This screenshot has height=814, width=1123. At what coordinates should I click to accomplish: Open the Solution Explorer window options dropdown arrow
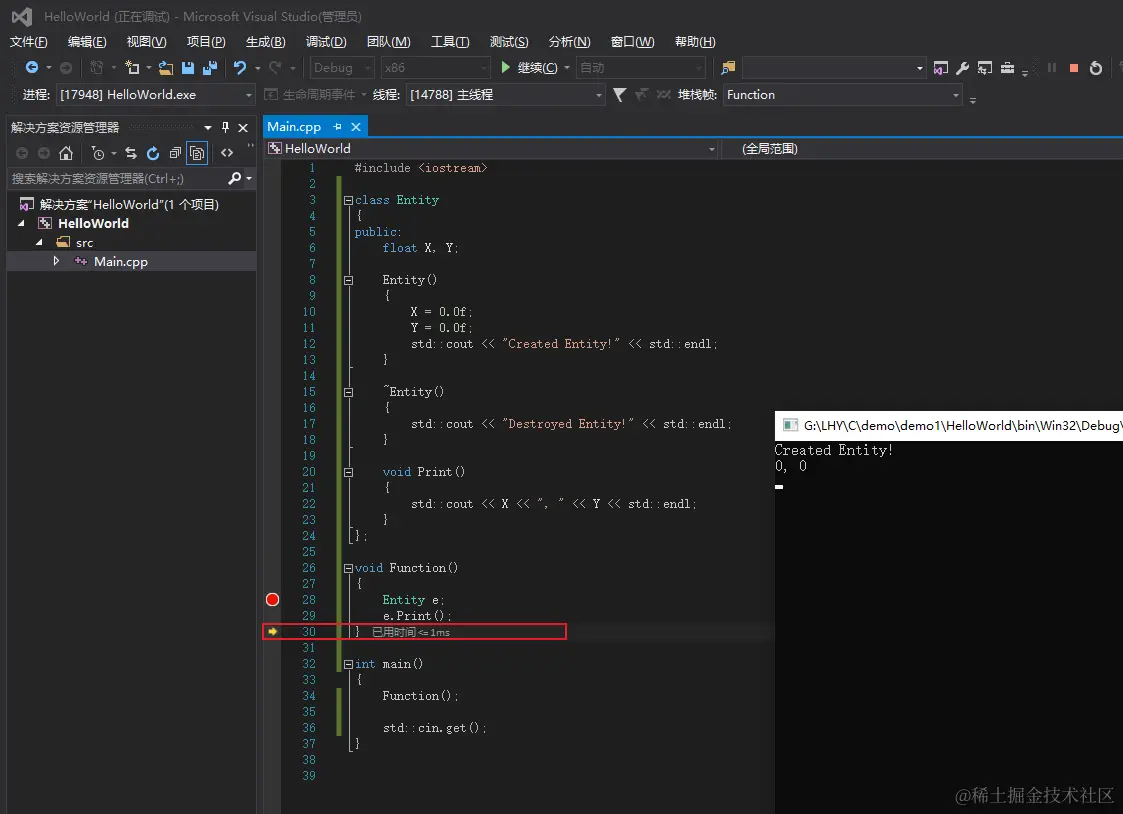click(208, 127)
